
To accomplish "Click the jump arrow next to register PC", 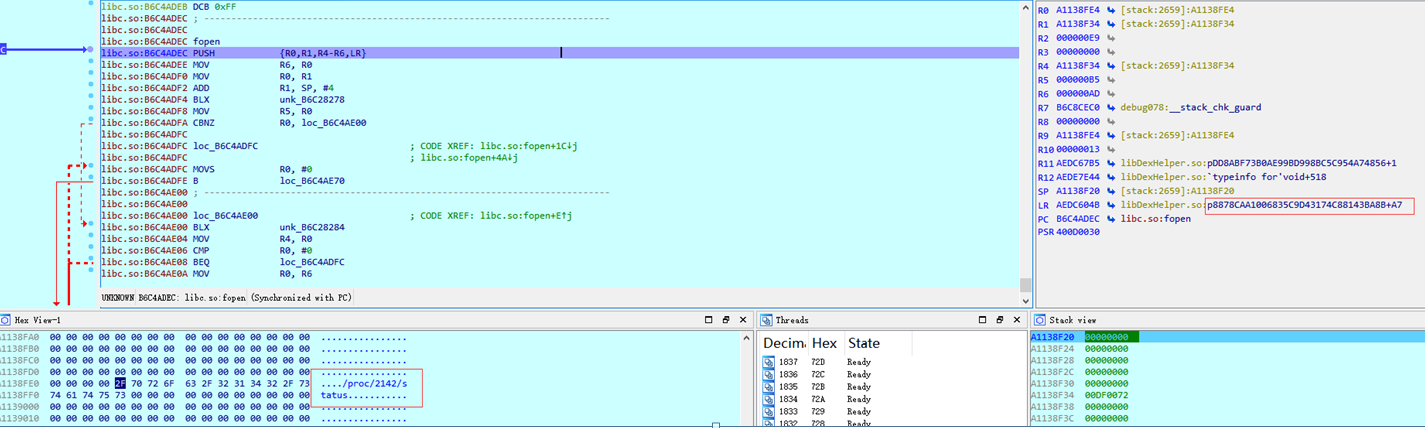I will tap(1112, 219).
